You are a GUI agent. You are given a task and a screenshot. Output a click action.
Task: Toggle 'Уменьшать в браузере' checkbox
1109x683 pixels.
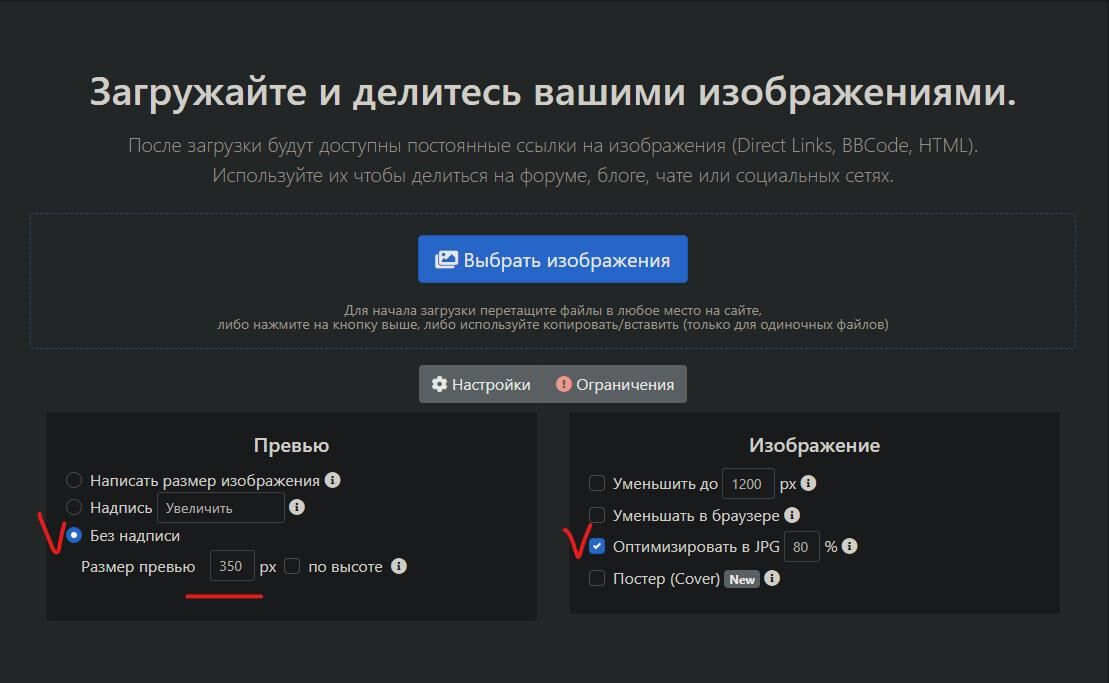coord(597,515)
